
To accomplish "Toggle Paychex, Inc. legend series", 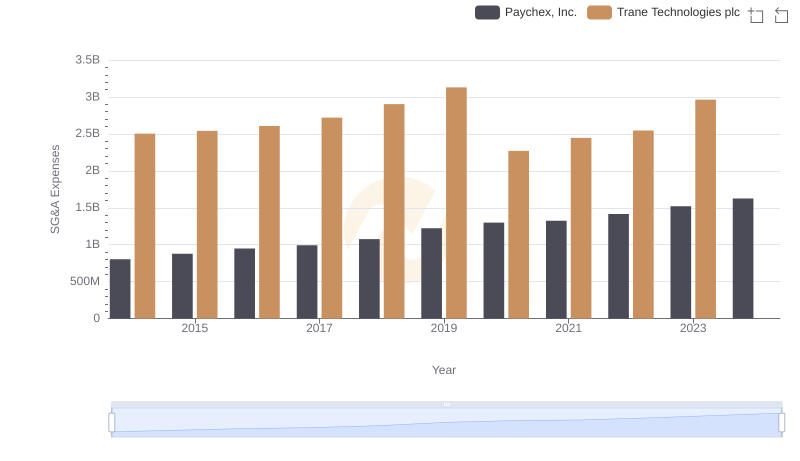I will click(x=526, y=12).
